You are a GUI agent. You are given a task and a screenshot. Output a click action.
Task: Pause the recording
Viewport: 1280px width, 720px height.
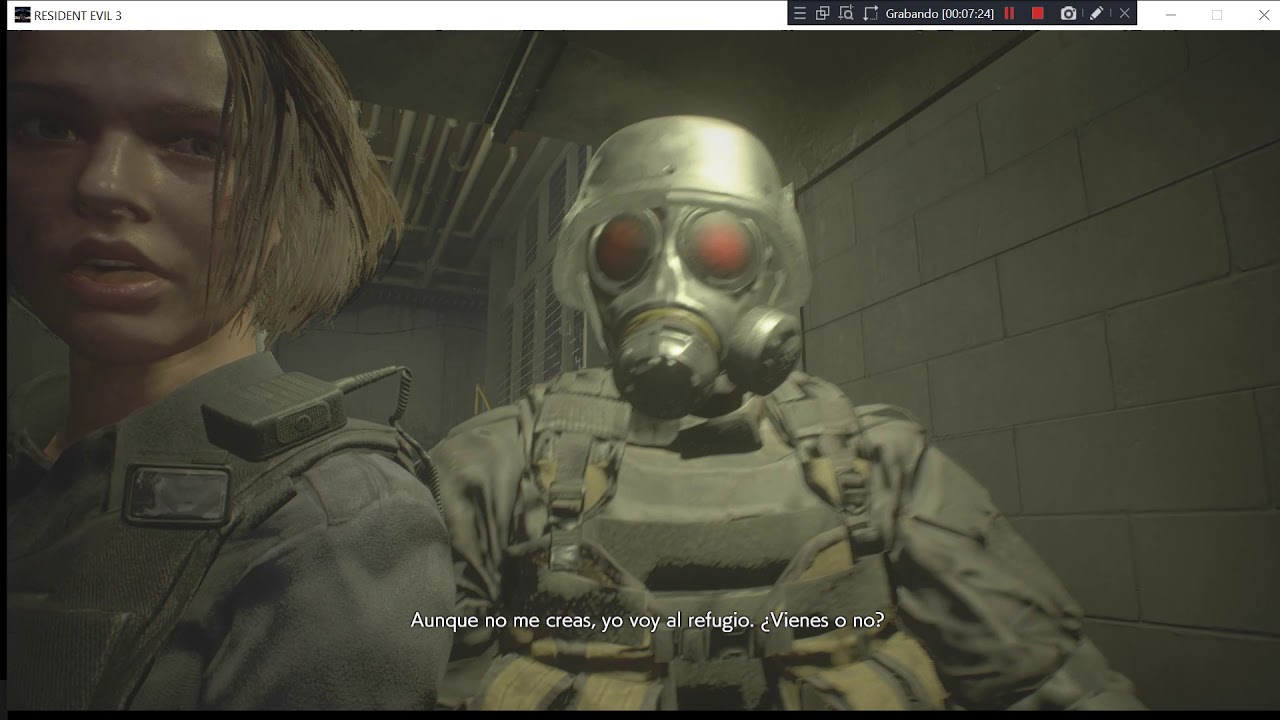click(1009, 14)
